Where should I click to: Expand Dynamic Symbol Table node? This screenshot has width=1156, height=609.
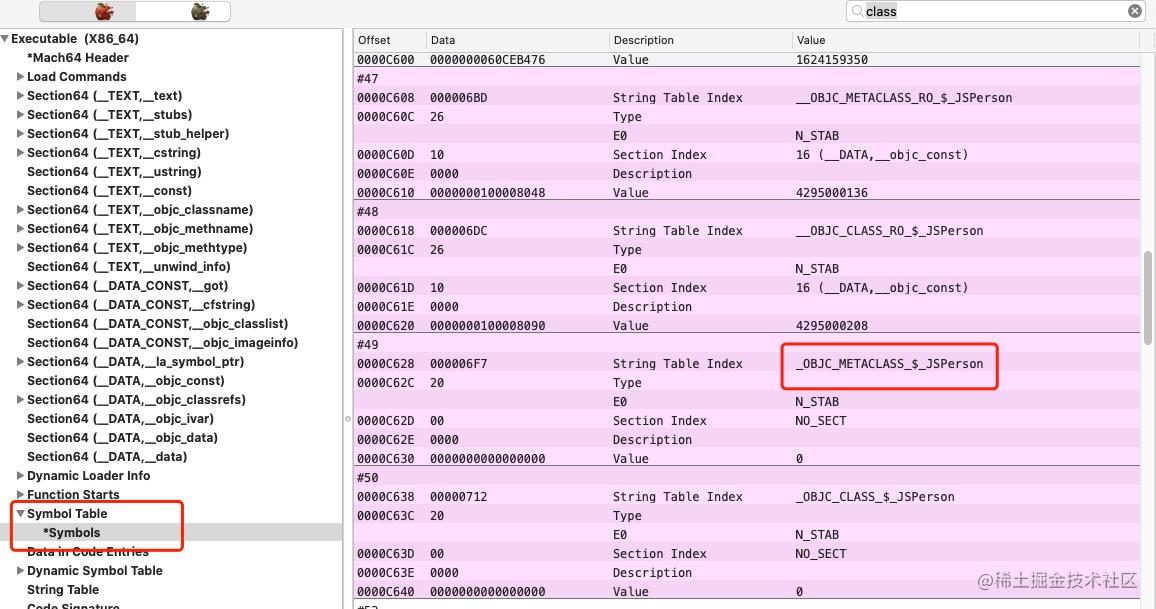21,571
